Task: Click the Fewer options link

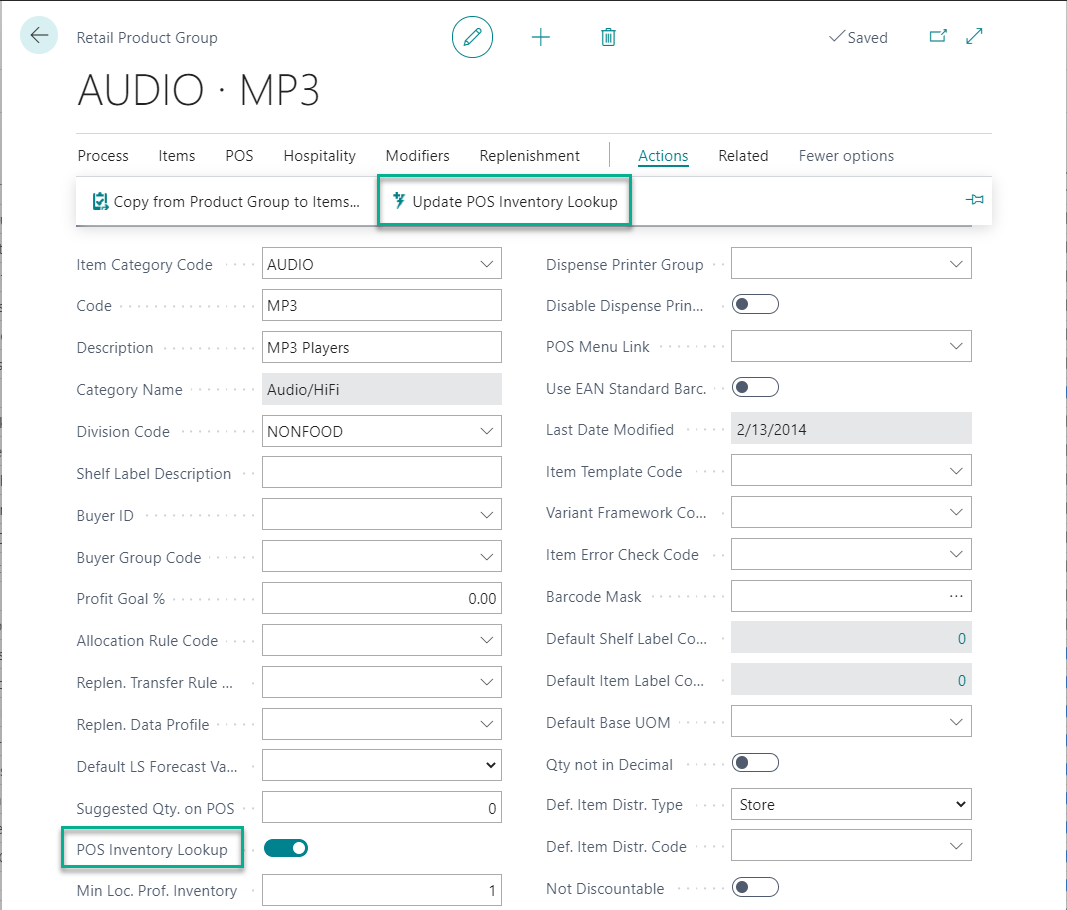Action: (846, 156)
